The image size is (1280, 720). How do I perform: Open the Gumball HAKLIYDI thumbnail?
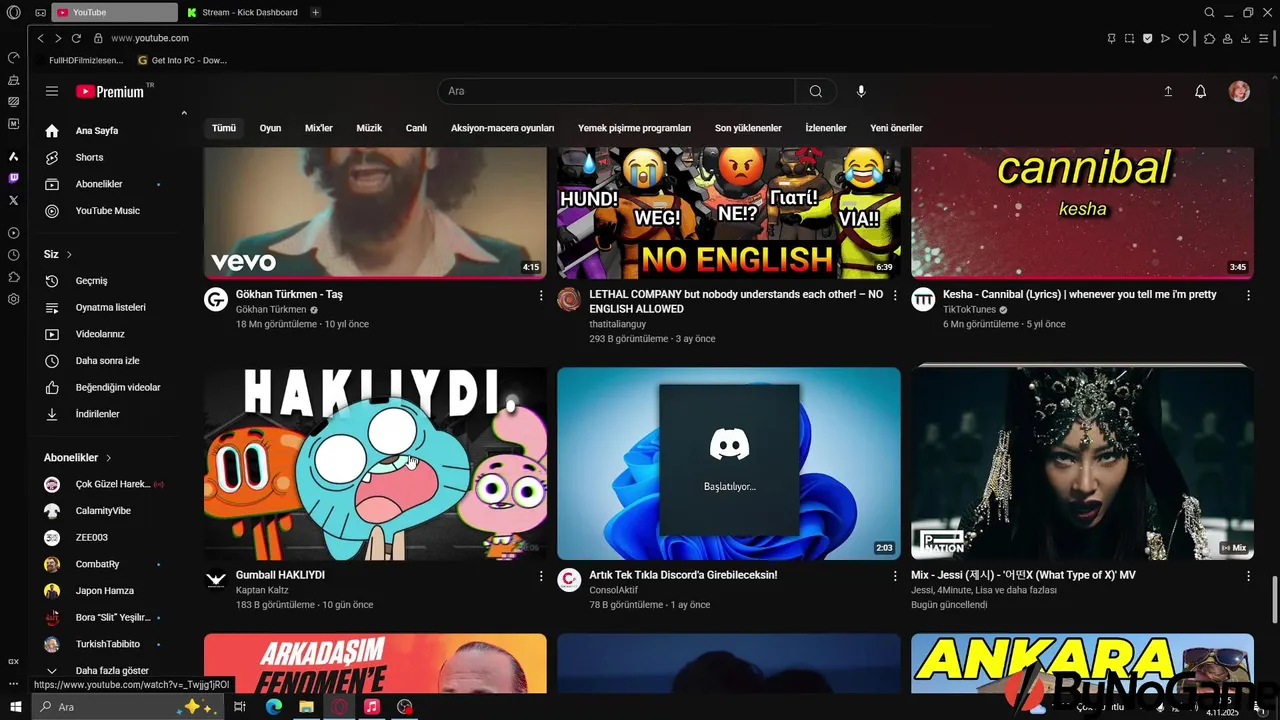pyautogui.click(x=375, y=463)
